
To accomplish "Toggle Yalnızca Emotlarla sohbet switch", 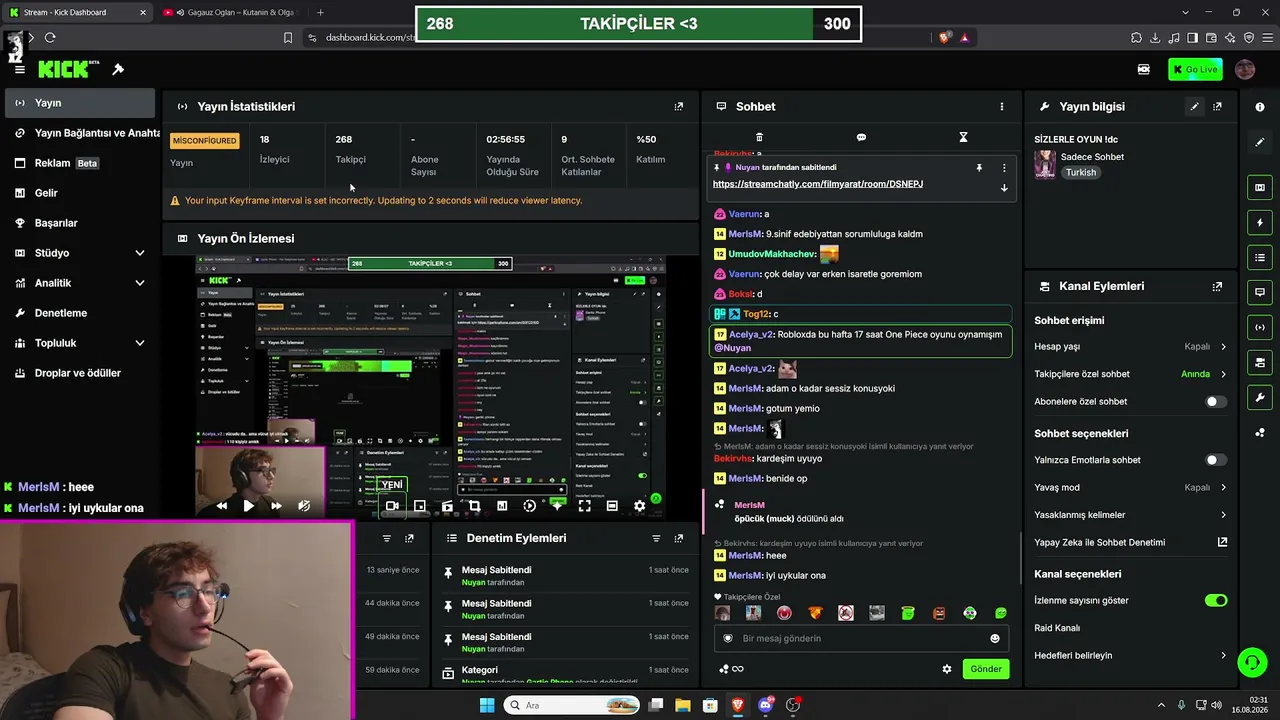I will click(1216, 460).
